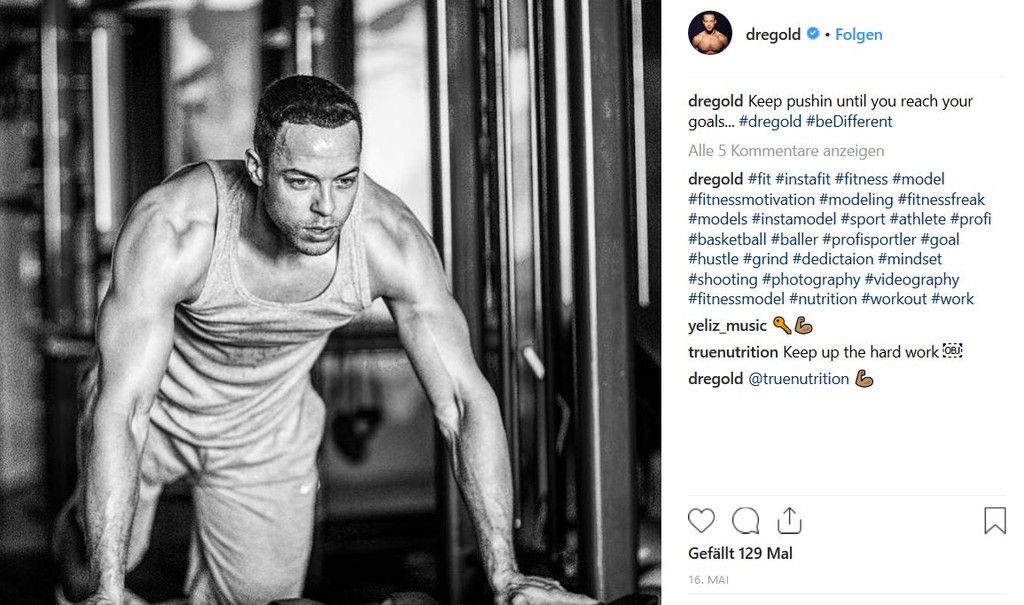Like the post with the heart icon

click(701, 521)
